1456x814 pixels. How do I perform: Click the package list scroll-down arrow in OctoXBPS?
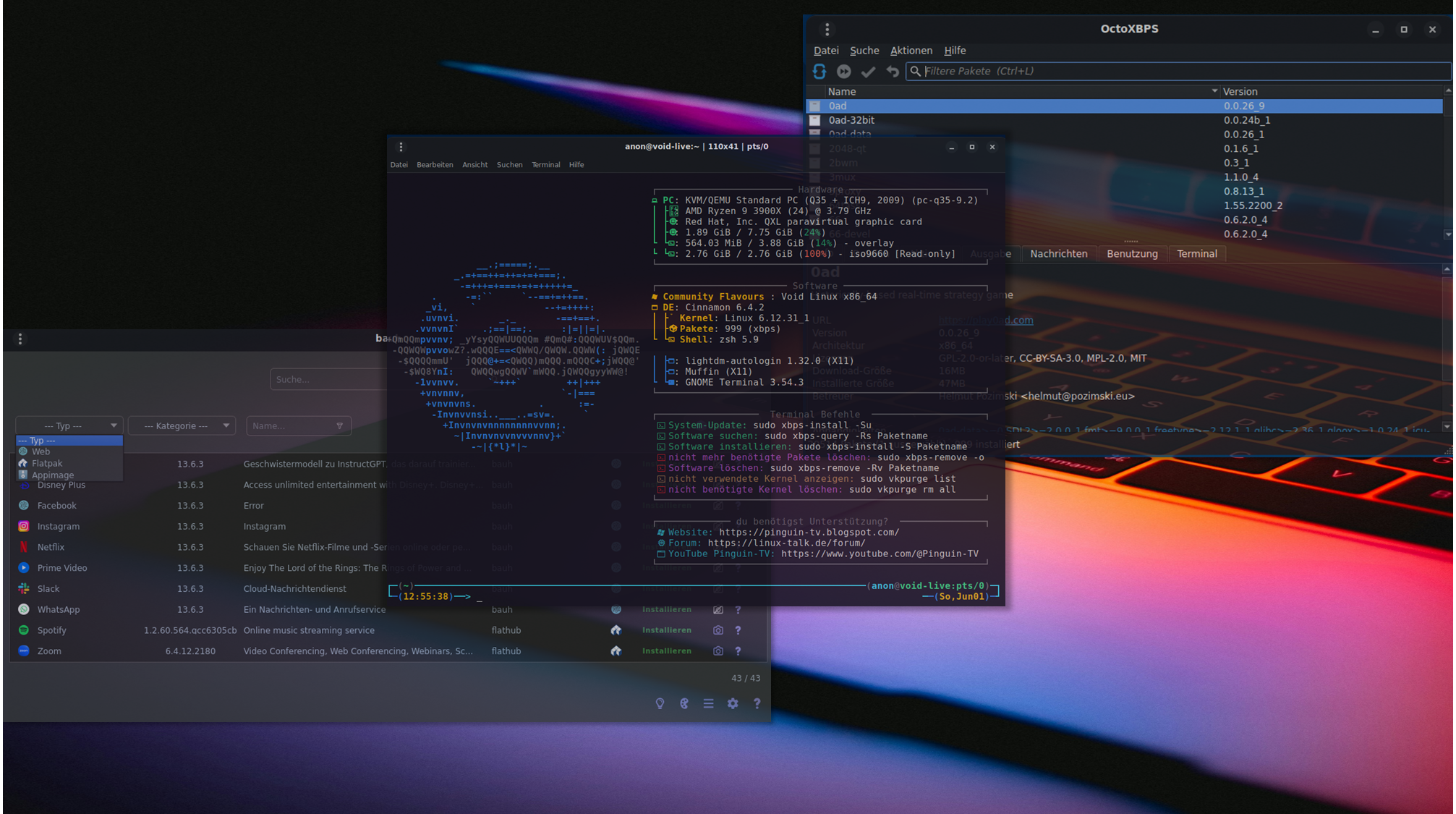pyautogui.click(x=1447, y=234)
